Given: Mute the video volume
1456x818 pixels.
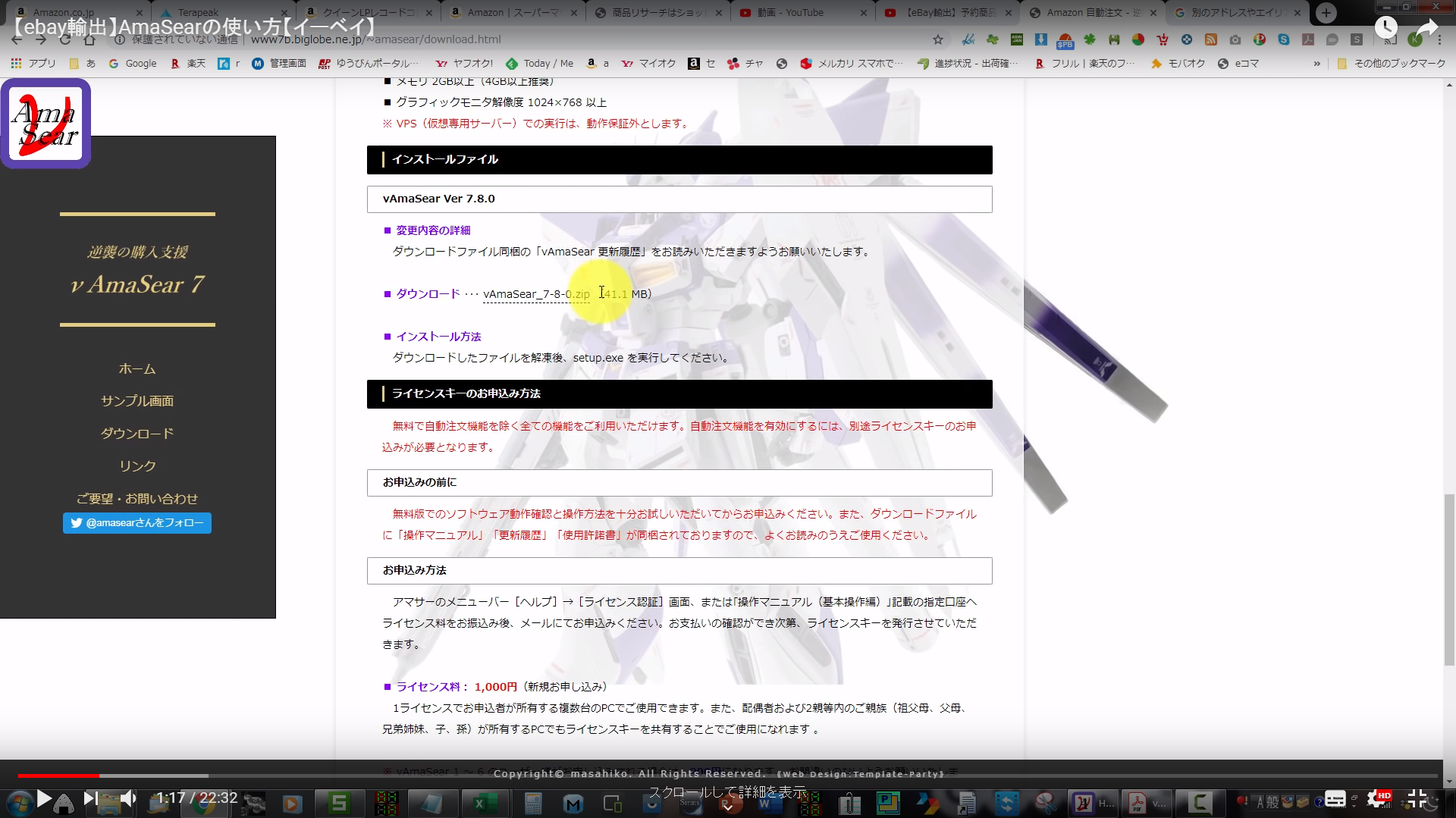Looking at the screenshot, I should 129,798.
